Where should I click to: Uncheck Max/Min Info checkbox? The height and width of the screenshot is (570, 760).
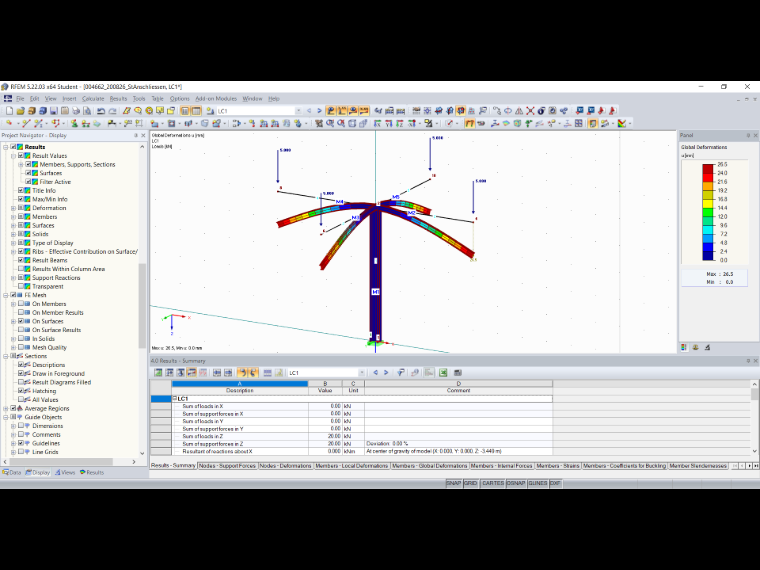pos(21,199)
